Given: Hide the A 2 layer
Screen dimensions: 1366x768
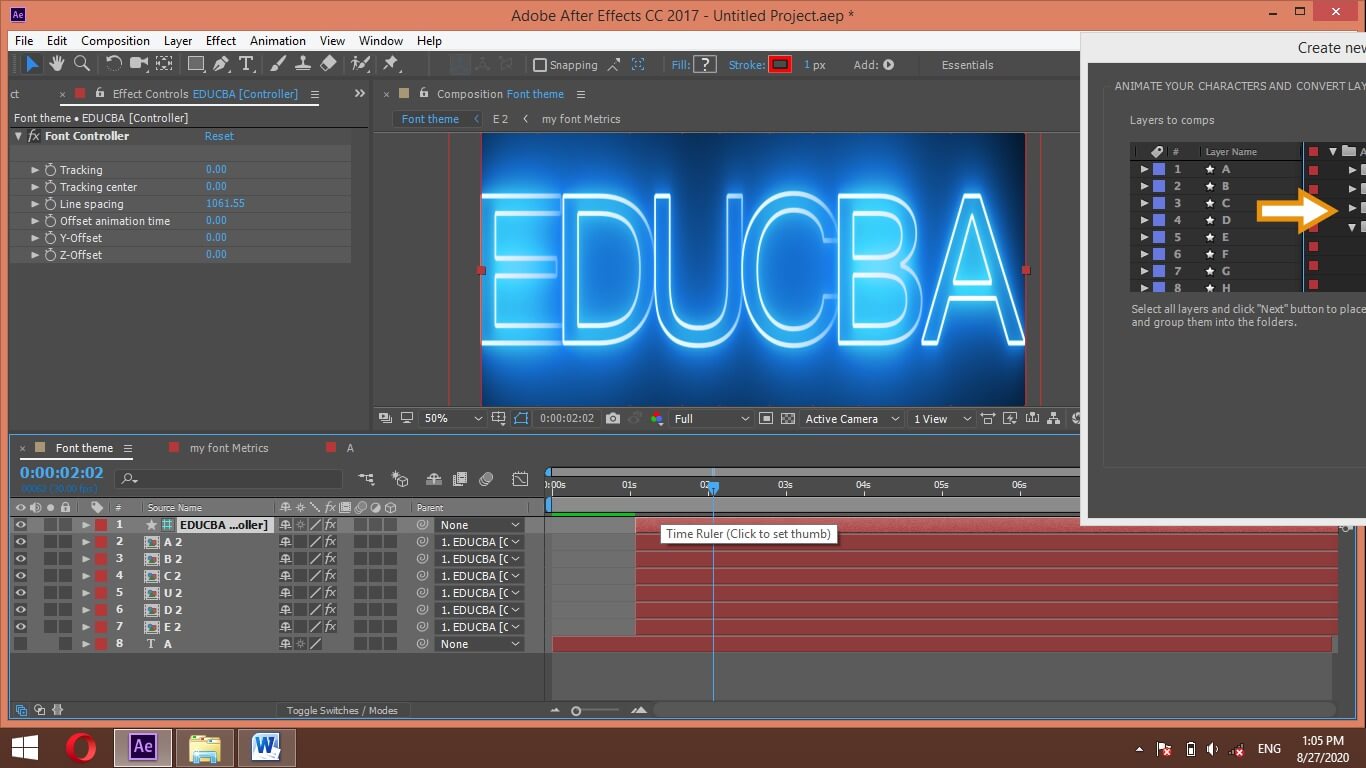Looking at the screenshot, I should pyautogui.click(x=21, y=541).
